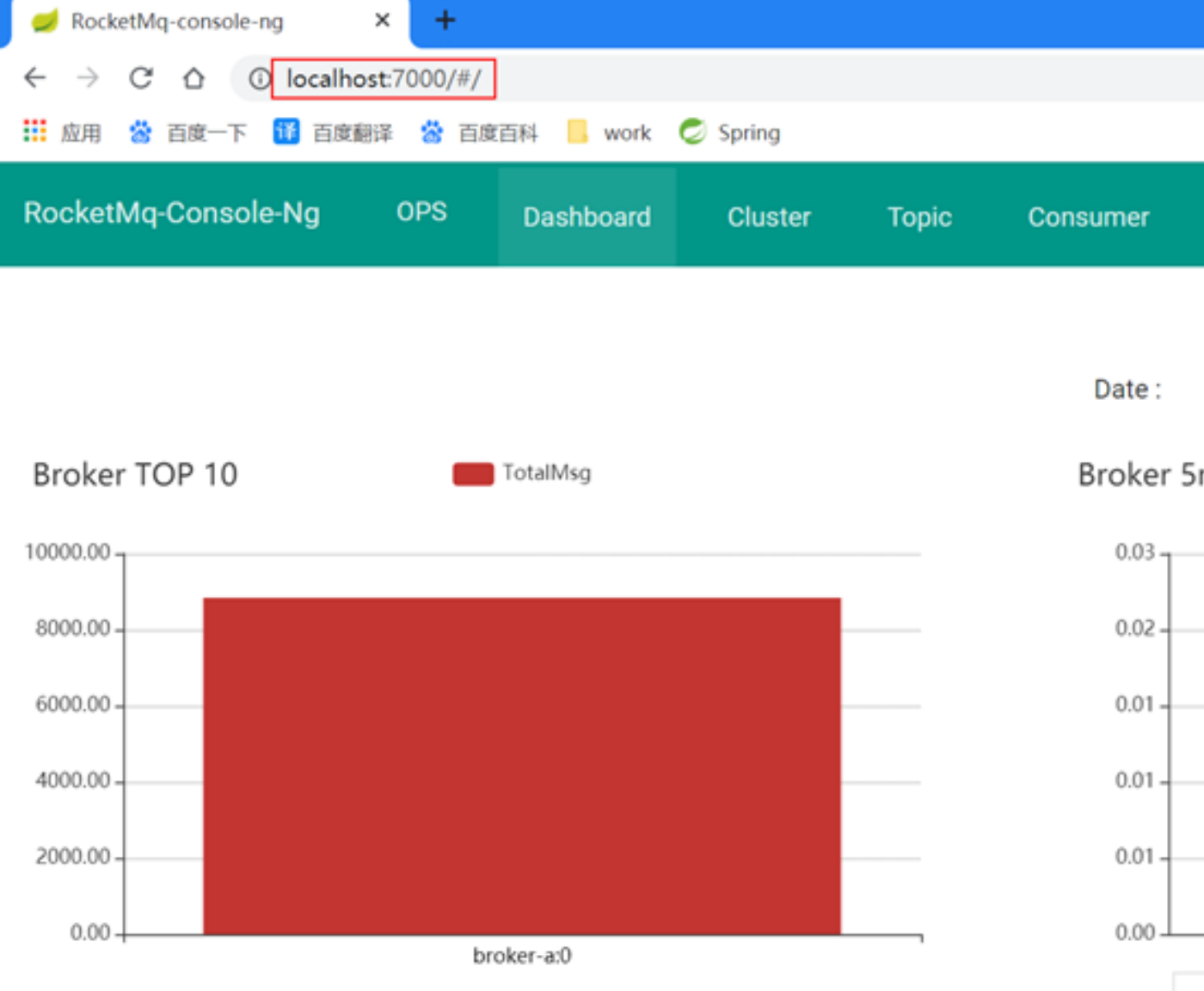View site information icon in address bar

click(259, 79)
